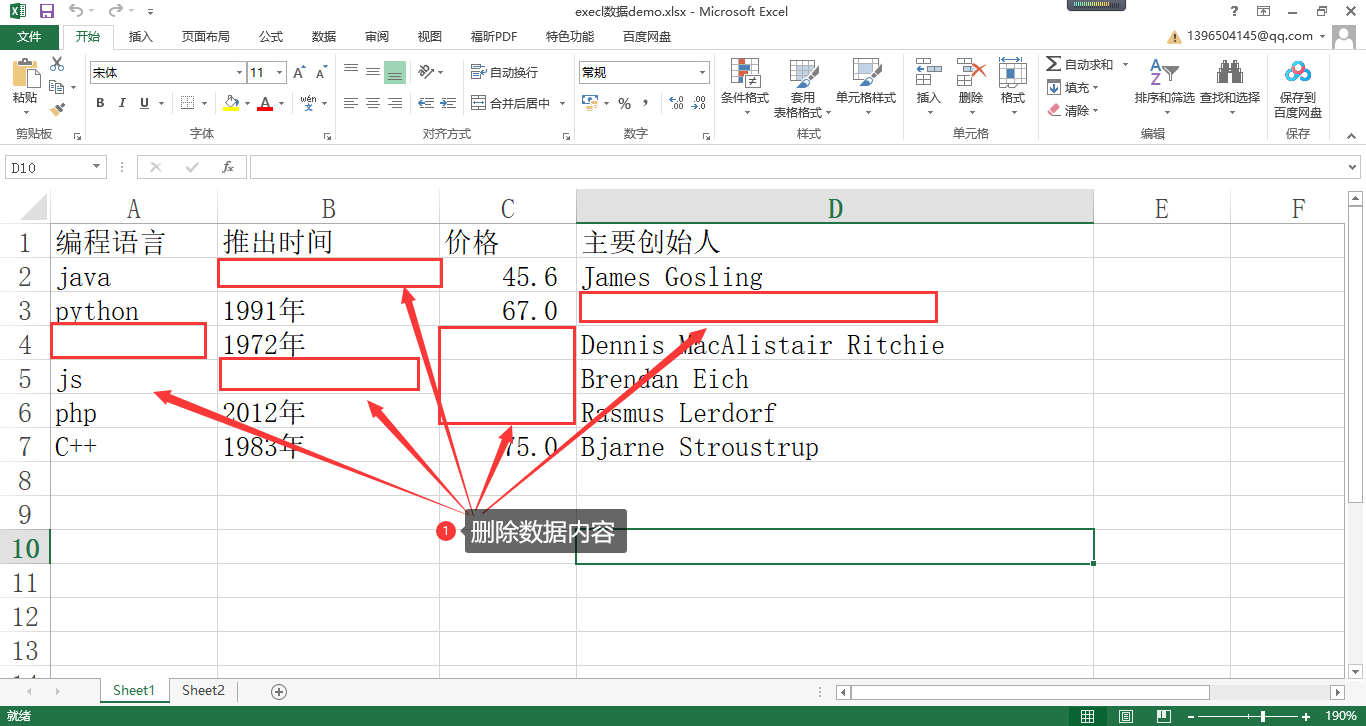Click the Copy icon in the clipboard group
The height and width of the screenshot is (726, 1366).
56,87
